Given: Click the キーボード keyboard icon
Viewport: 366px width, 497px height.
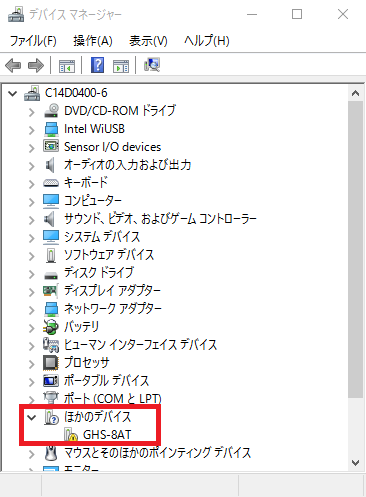Looking at the screenshot, I should (x=51, y=183).
